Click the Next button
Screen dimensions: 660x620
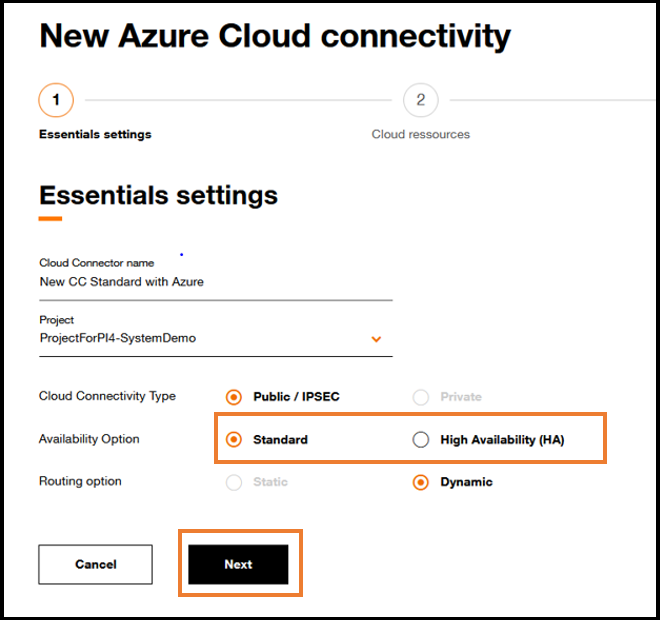tap(238, 564)
